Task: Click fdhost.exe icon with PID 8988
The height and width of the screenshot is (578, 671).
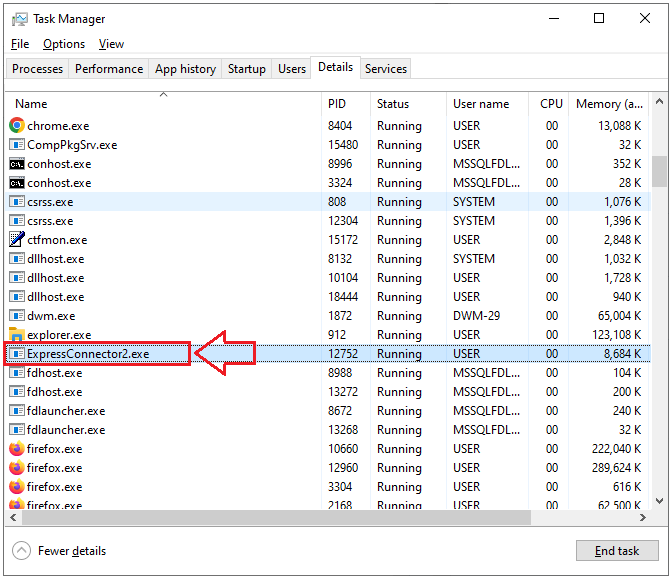Action: [x=17, y=373]
